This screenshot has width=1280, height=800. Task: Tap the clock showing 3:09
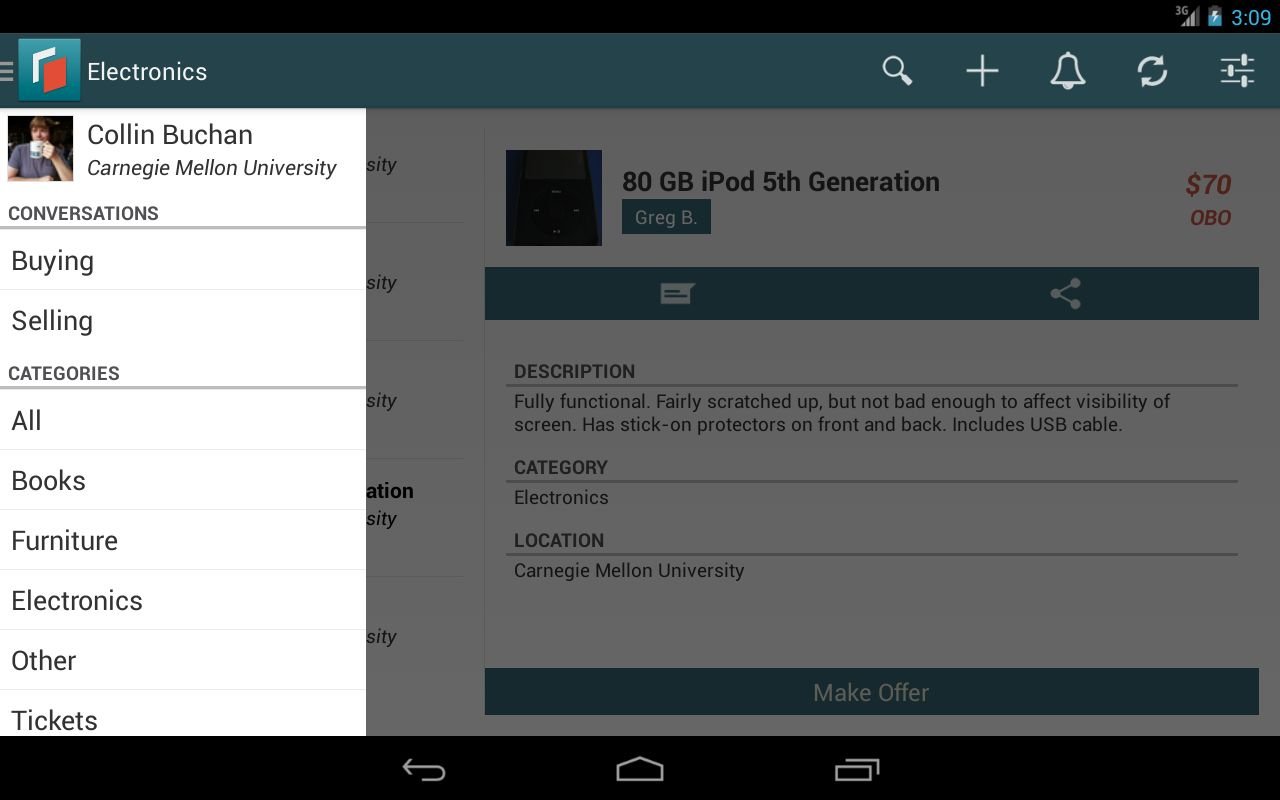pos(1251,17)
